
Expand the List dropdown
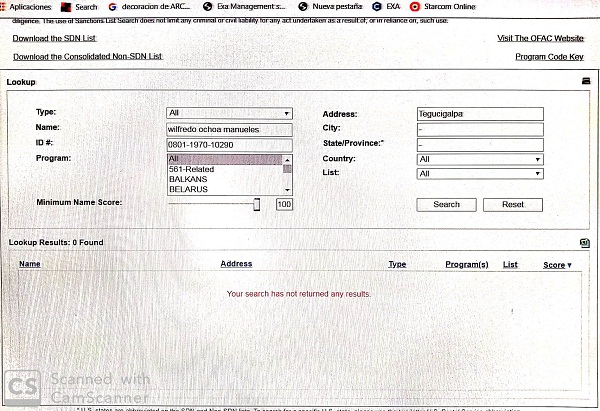[479, 174]
